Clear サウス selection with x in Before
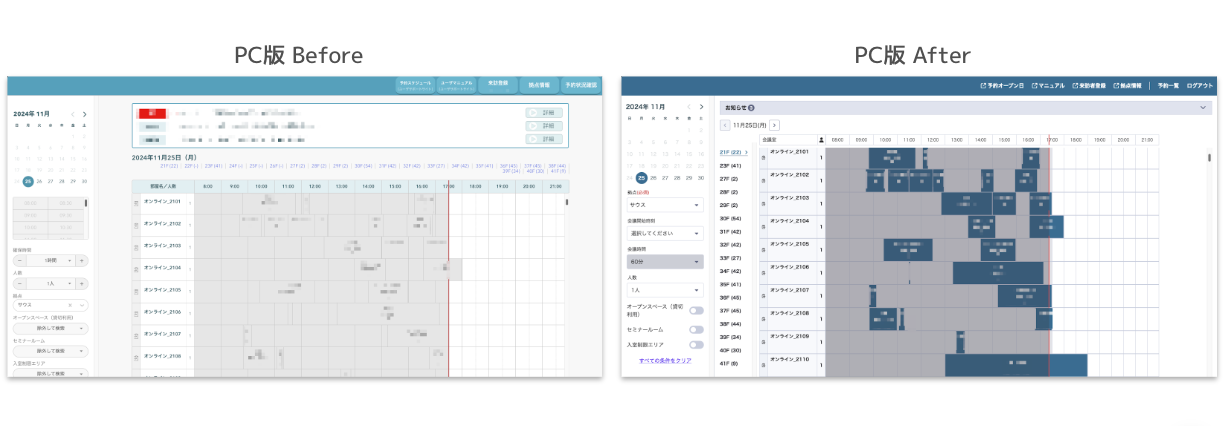The height and width of the screenshot is (426, 1226). [x=70, y=305]
